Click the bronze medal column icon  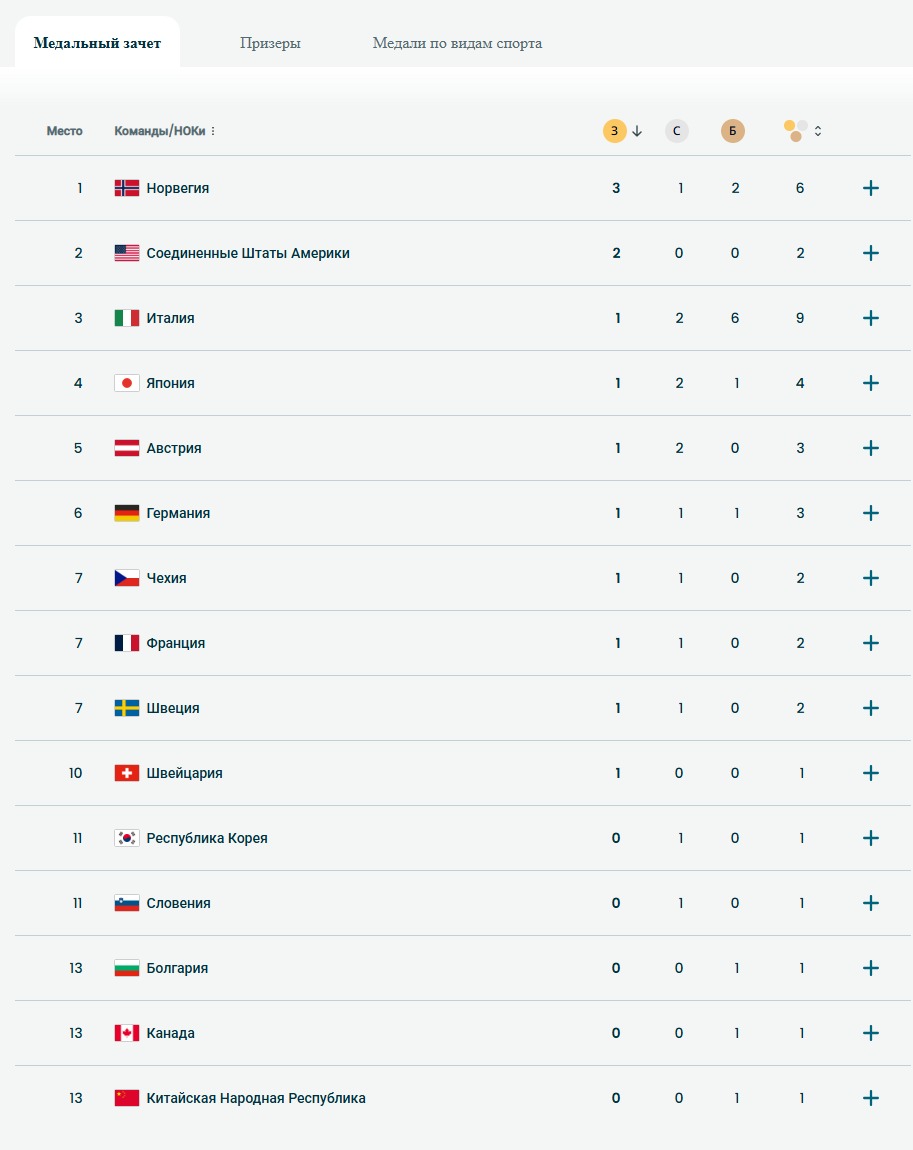coord(732,131)
